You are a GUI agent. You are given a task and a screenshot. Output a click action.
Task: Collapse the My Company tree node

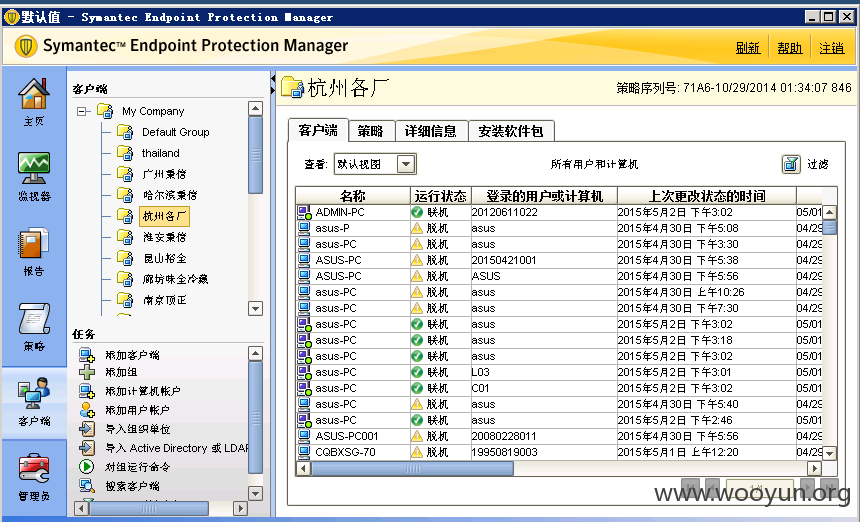click(82, 111)
